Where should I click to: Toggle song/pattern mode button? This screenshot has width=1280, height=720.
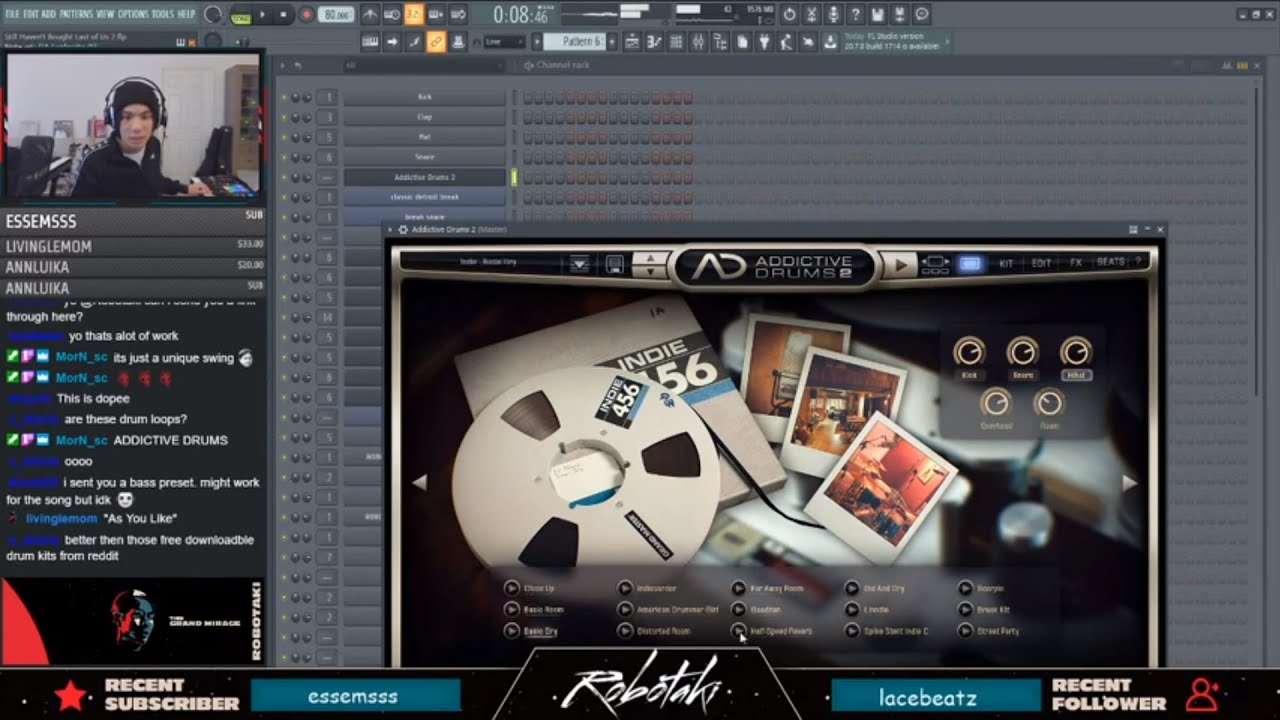click(x=240, y=15)
